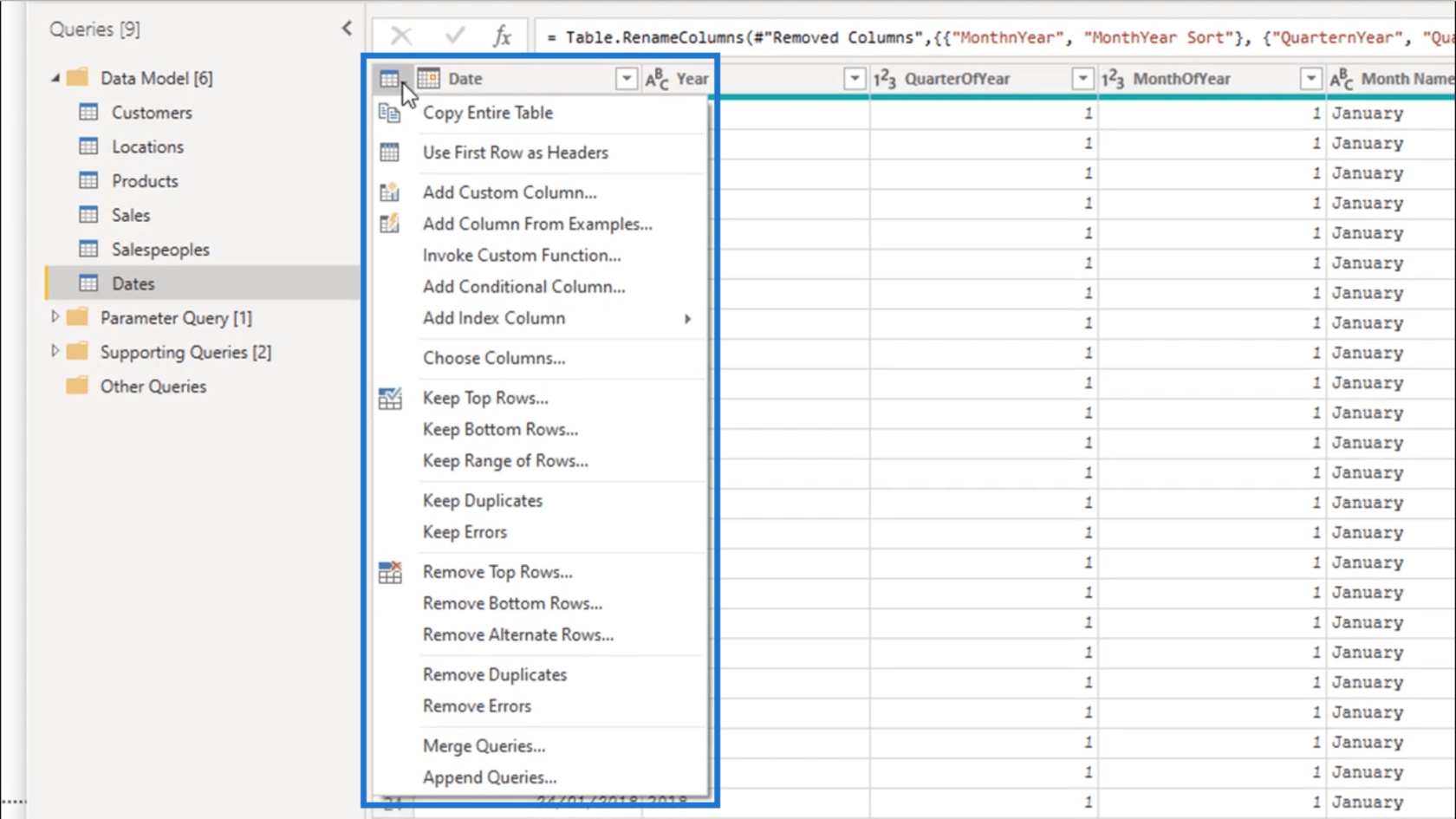
Task: Click the Month Name column header
Action: [x=1407, y=79]
